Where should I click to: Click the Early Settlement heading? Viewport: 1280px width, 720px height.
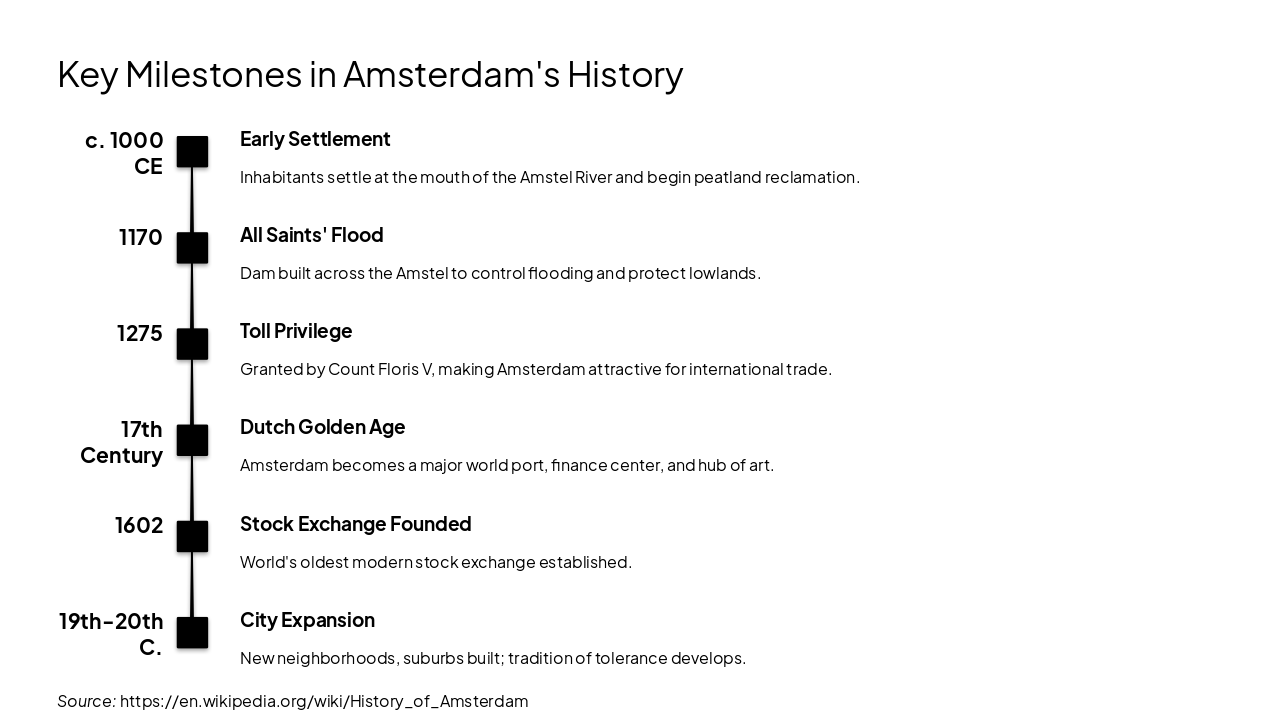[x=315, y=139]
